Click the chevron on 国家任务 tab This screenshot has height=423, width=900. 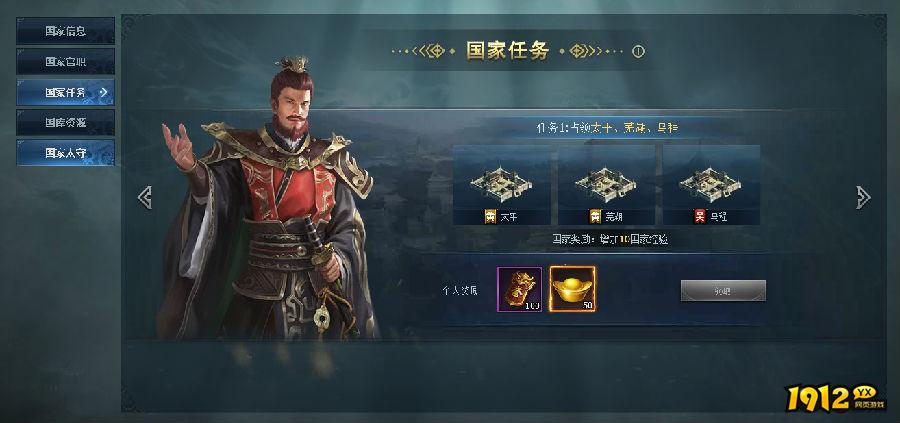103,92
